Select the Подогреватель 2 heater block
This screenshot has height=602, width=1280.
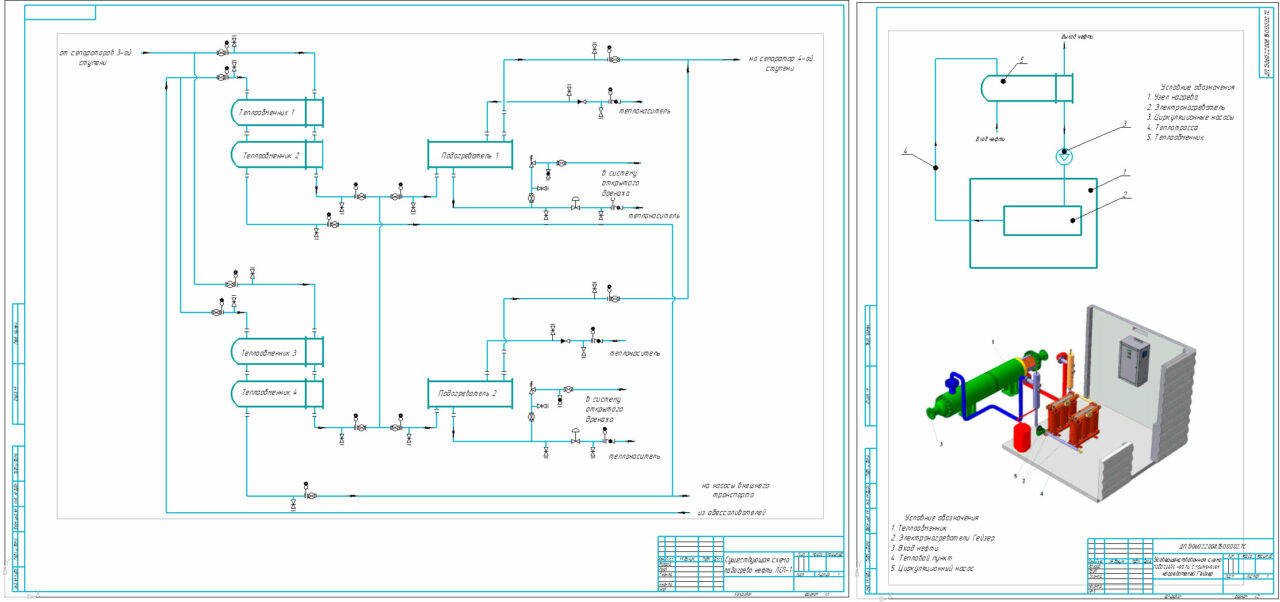coord(470,394)
